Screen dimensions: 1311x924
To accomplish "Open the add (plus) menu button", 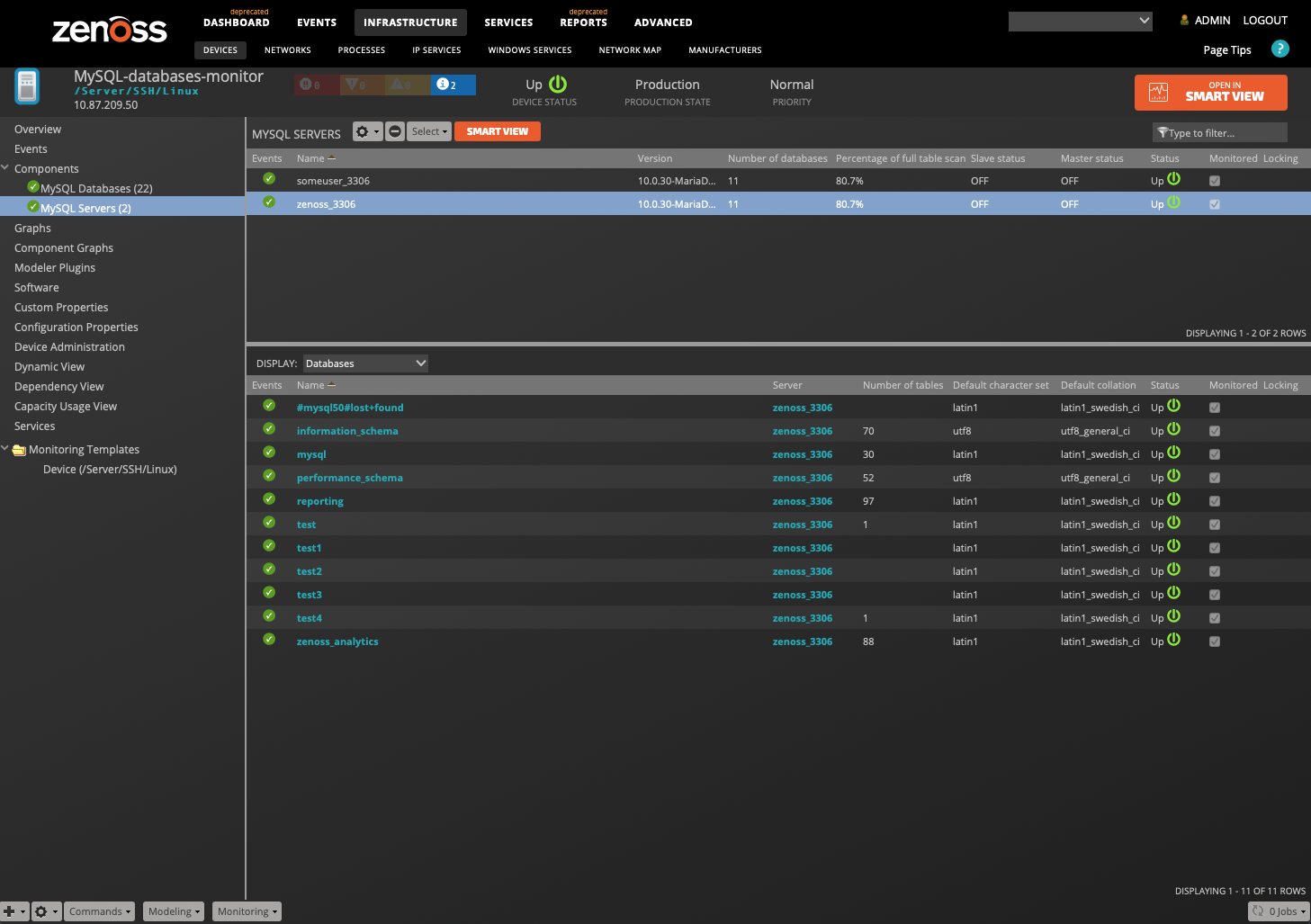I will coord(14,911).
